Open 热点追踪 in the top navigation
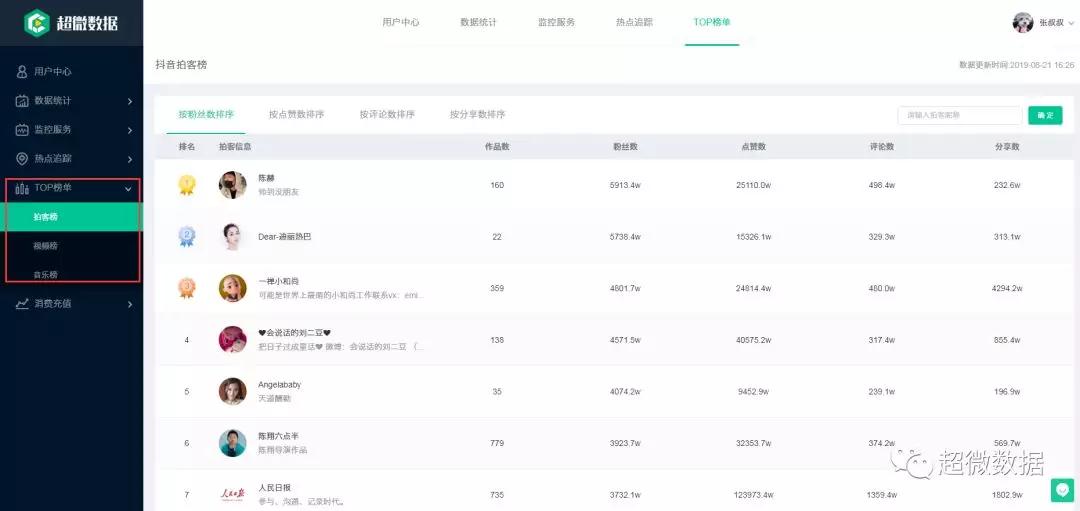Viewport: 1080px width, 511px height. click(634, 22)
